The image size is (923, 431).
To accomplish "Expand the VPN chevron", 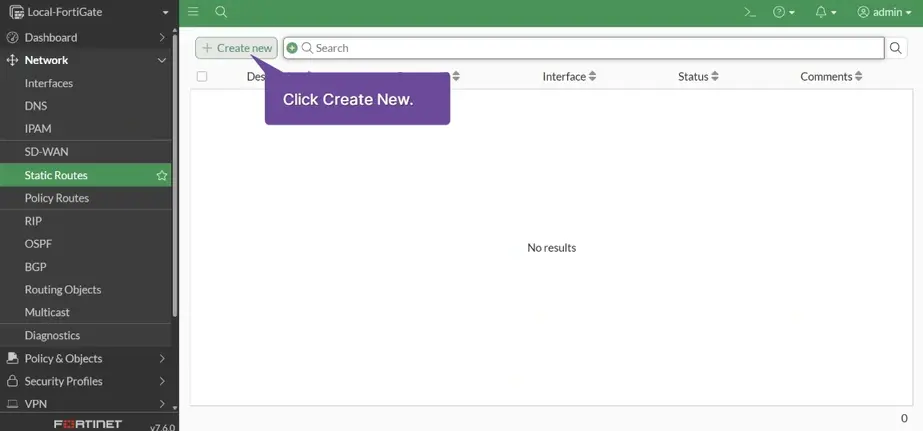I will [x=162, y=404].
